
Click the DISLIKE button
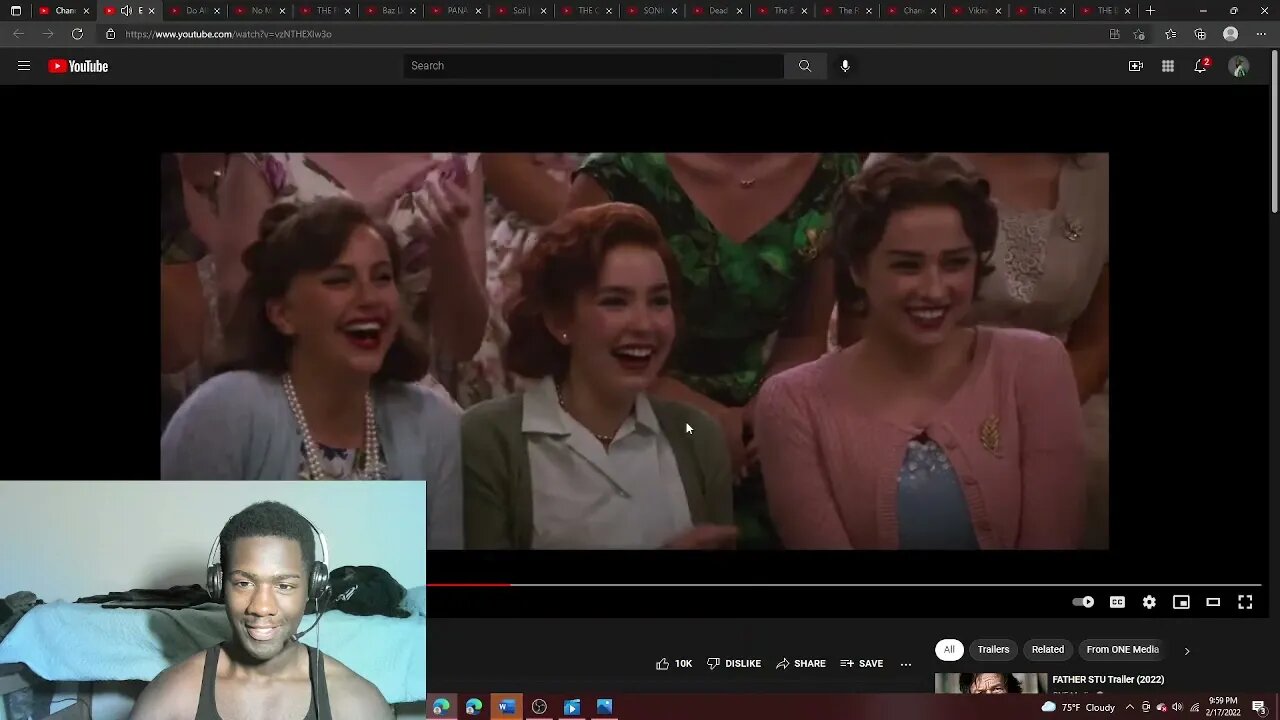(x=734, y=664)
